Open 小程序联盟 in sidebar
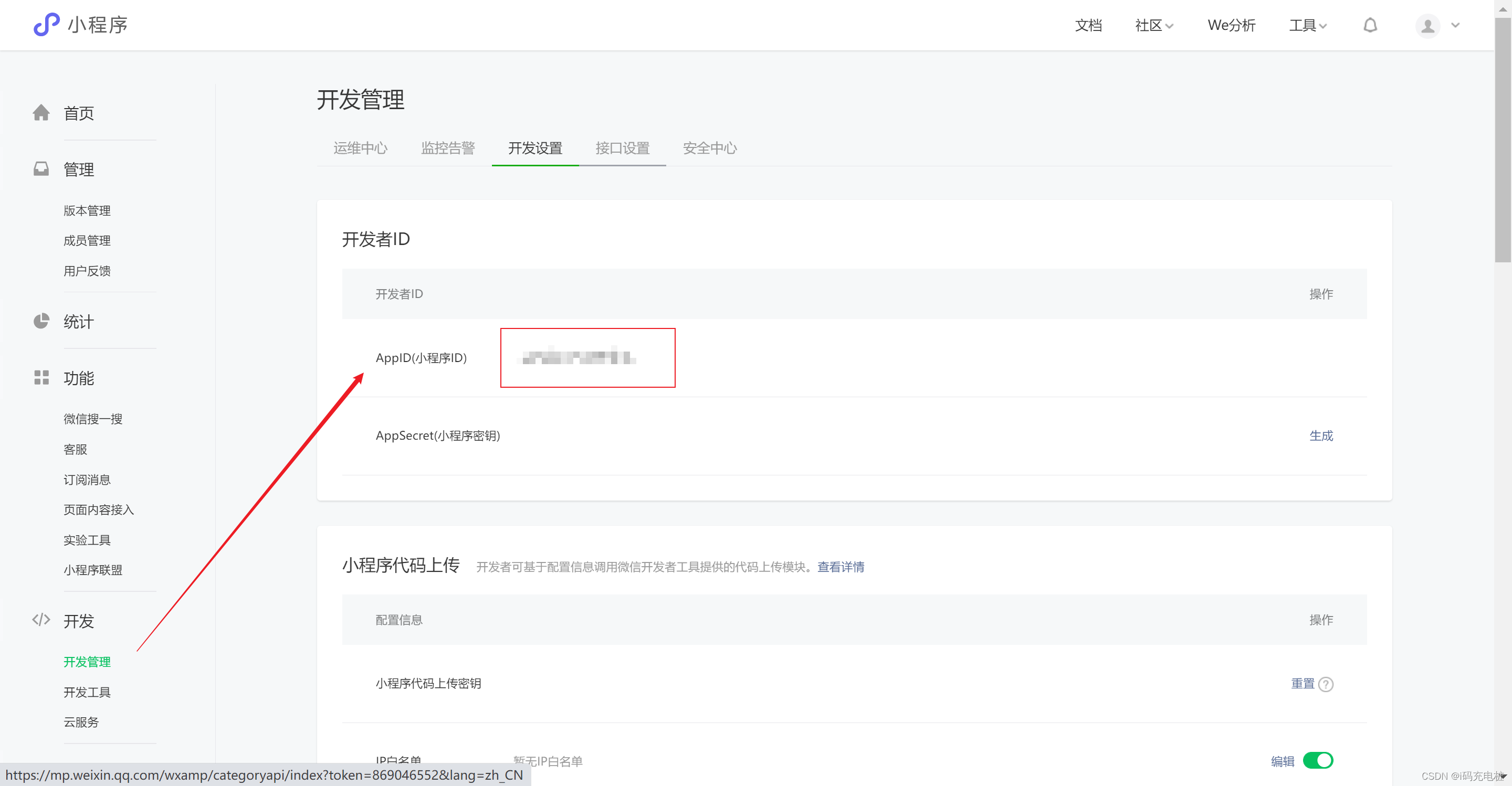Screen dimensions: 1512x786 (x=93, y=570)
